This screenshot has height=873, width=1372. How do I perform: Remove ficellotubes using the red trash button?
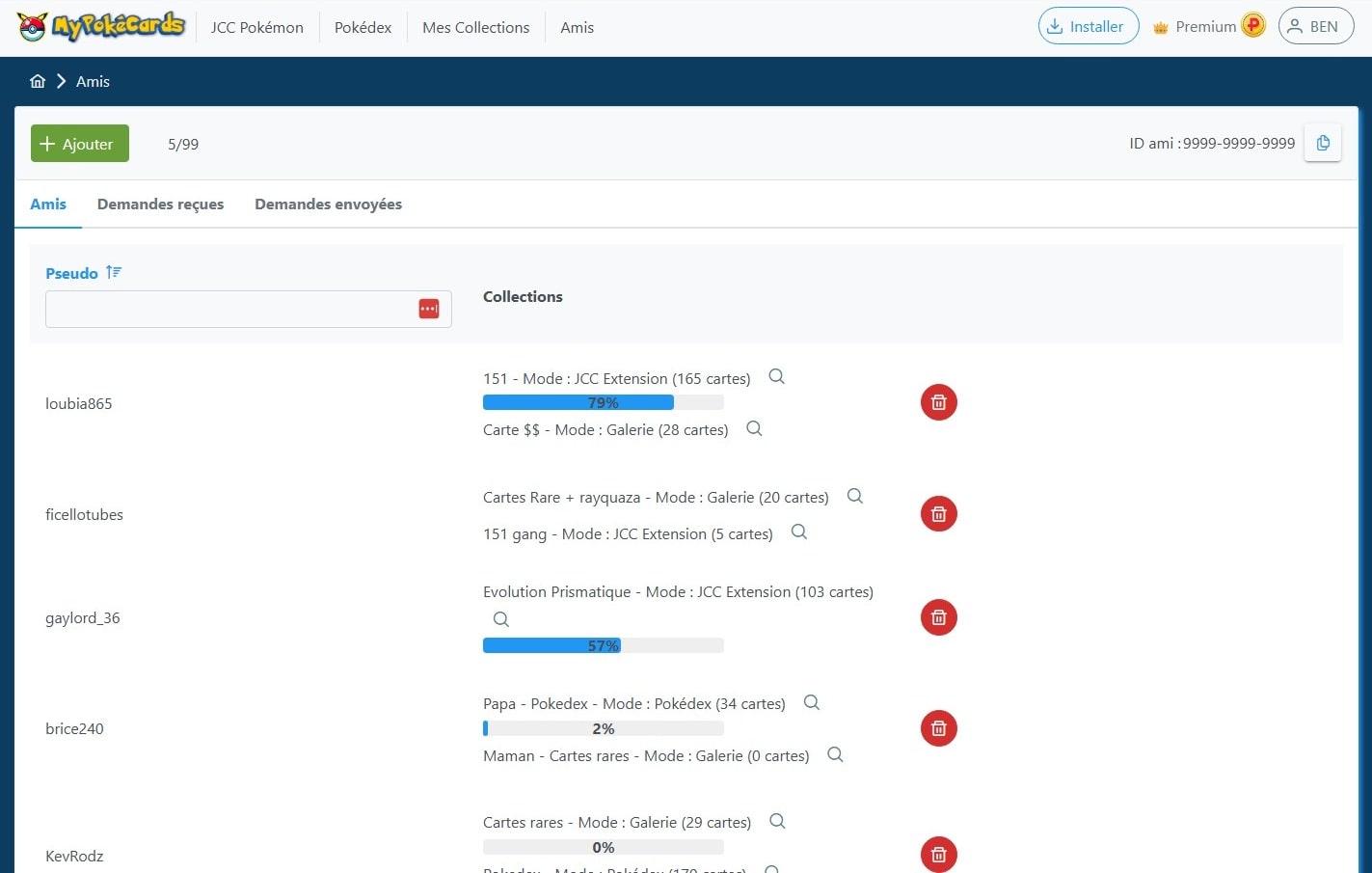pyautogui.click(x=938, y=514)
